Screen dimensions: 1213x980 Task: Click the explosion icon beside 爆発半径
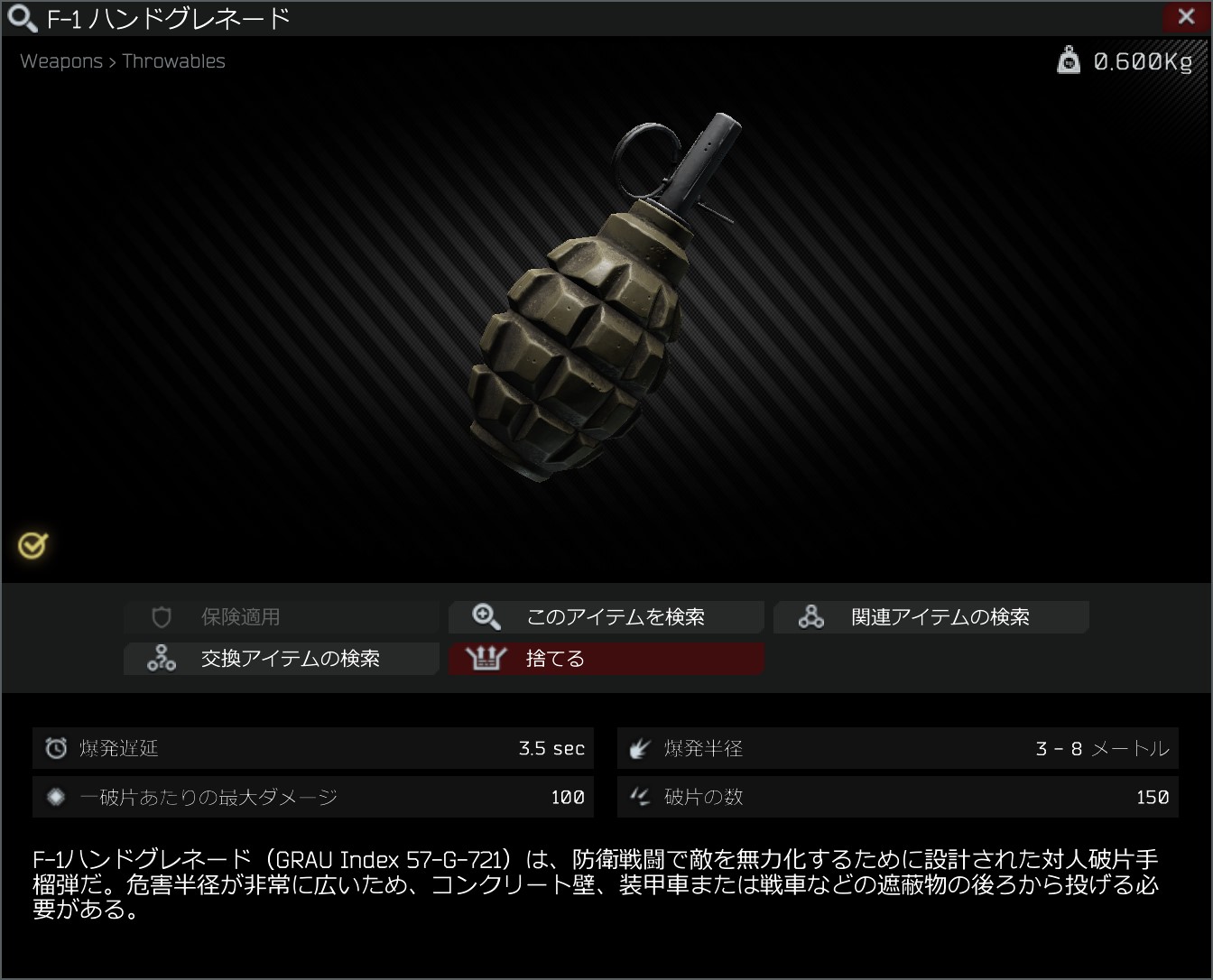point(640,748)
